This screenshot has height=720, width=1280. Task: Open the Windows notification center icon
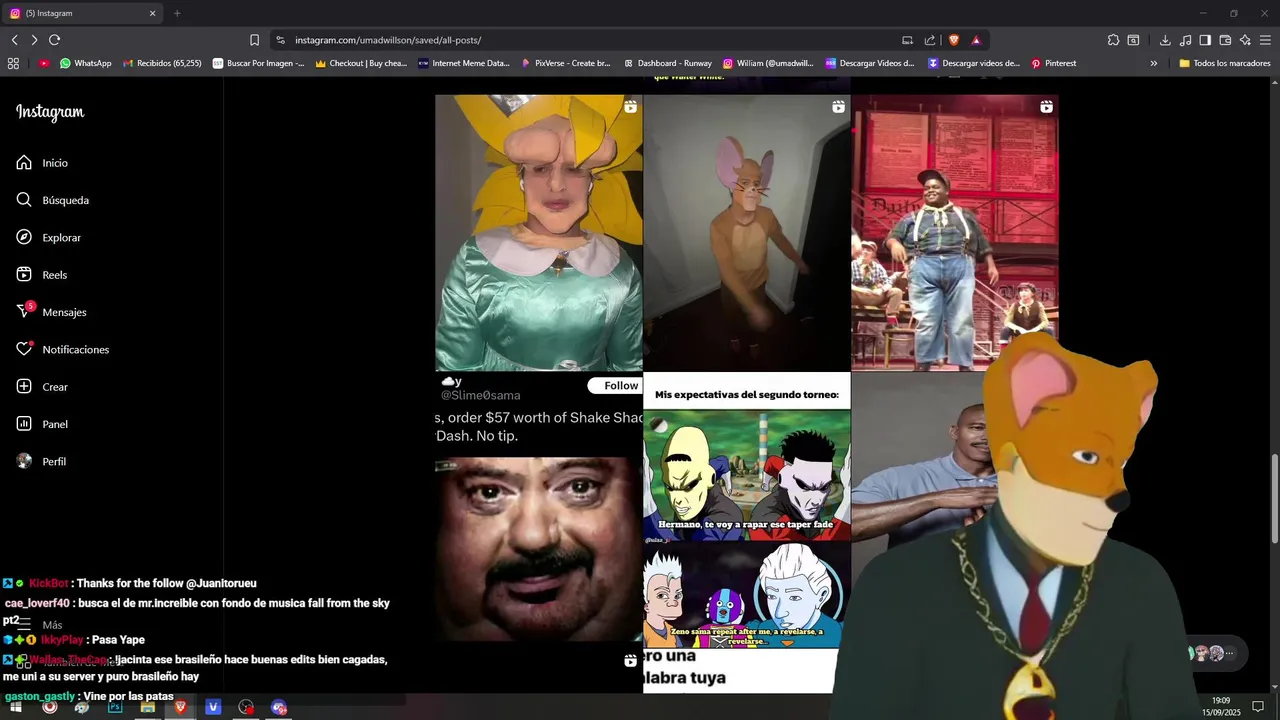pyautogui.click(x=1258, y=706)
